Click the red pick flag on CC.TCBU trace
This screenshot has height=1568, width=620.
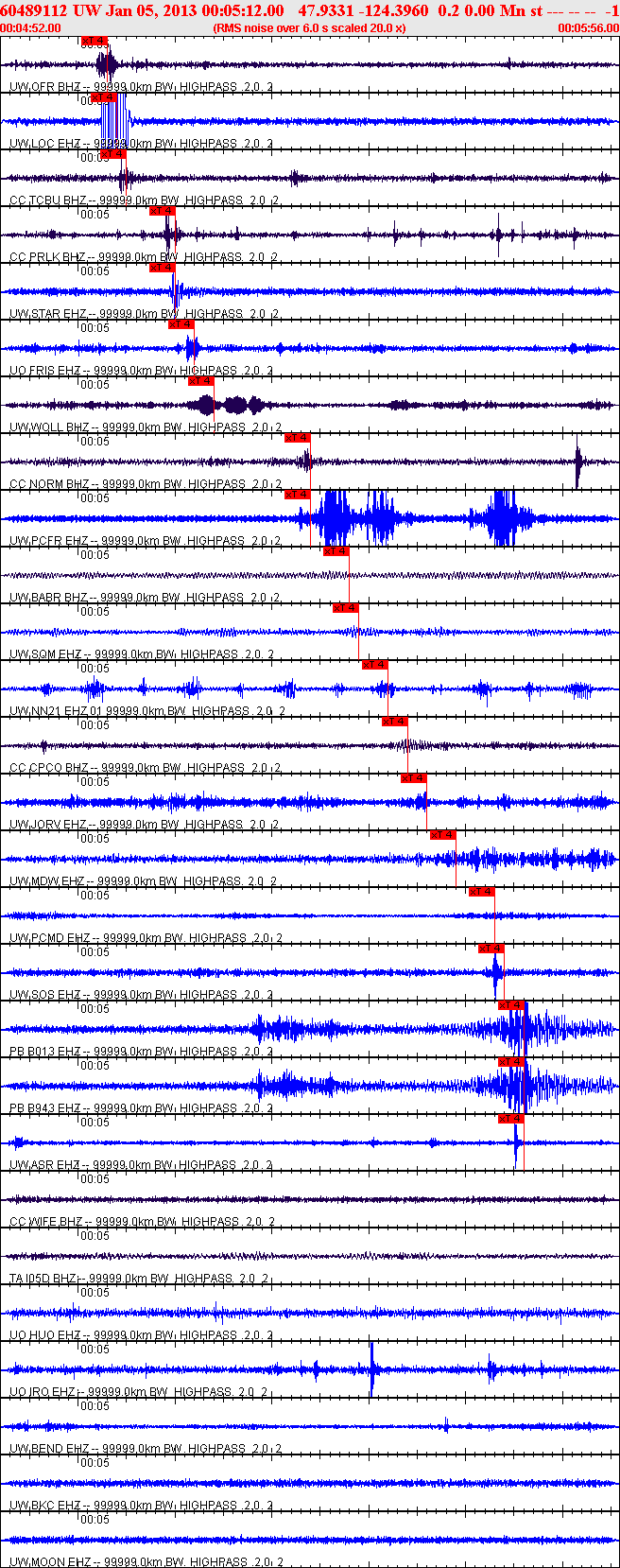click(x=112, y=154)
